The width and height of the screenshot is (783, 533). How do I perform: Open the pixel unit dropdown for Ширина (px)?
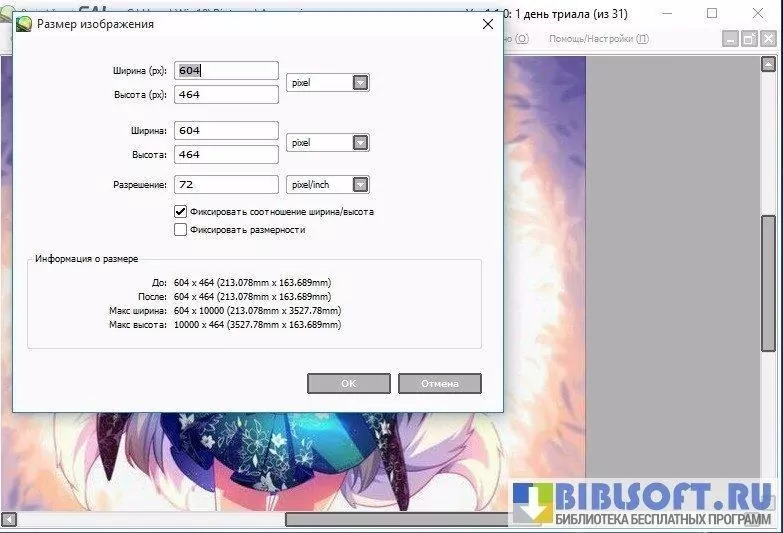(360, 83)
